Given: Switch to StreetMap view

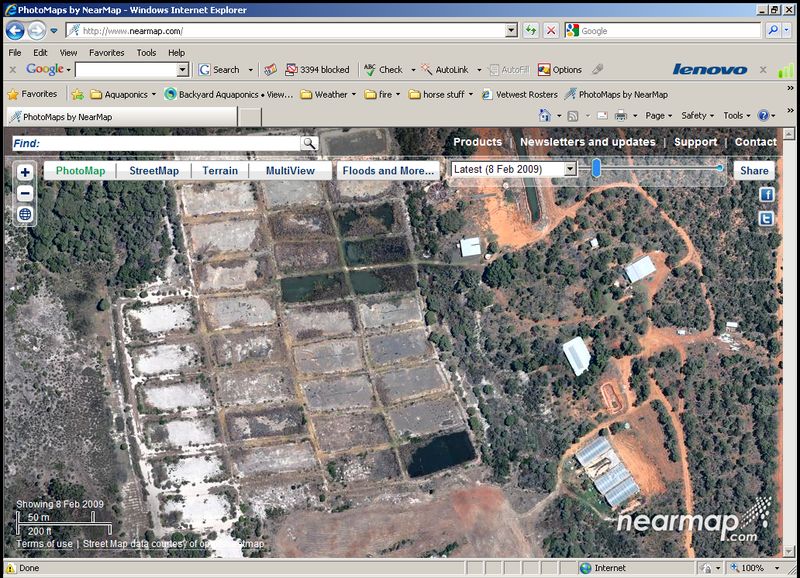Looking at the screenshot, I should [154, 171].
